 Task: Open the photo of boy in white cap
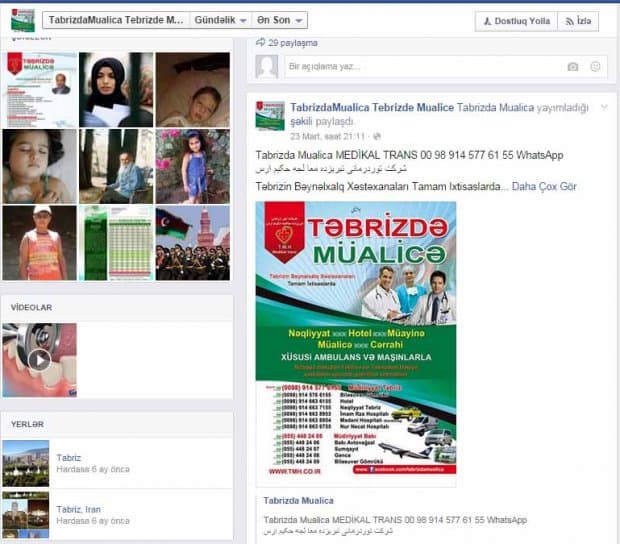[40, 243]
